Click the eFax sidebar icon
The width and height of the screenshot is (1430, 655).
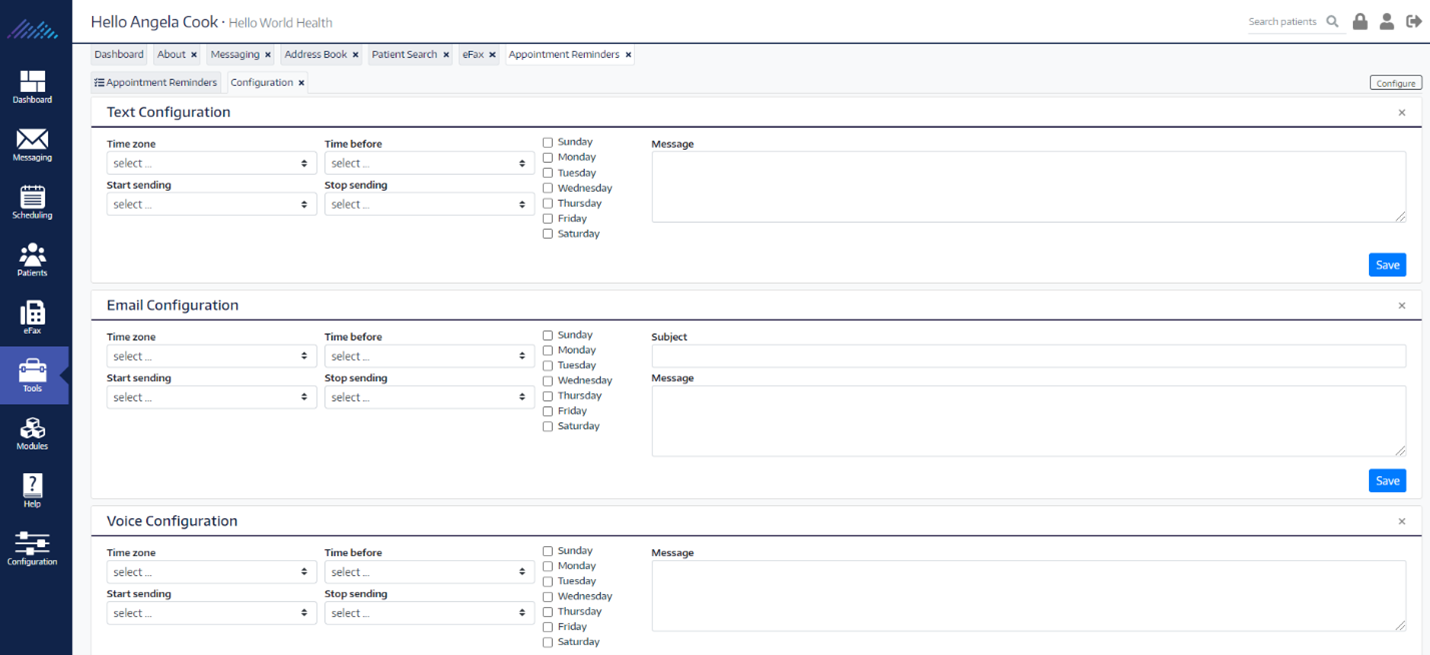pyautogui.click(x=32, y=317)
